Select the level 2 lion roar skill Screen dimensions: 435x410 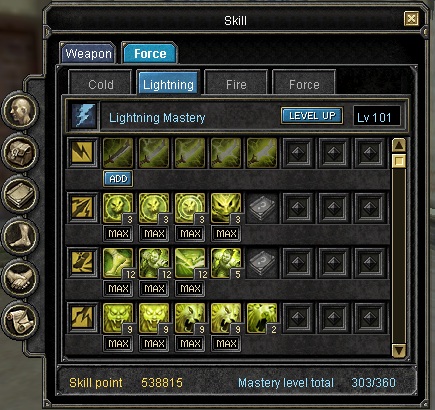point(262,318)
